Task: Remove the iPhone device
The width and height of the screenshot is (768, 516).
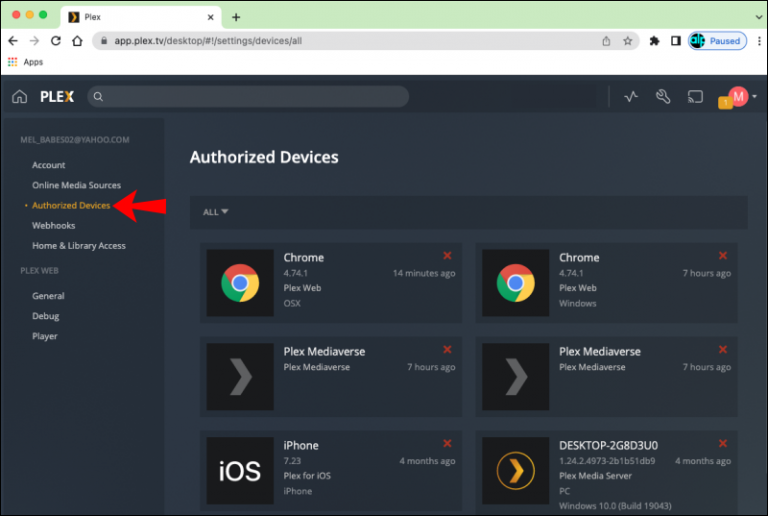Action: [447, 444]
